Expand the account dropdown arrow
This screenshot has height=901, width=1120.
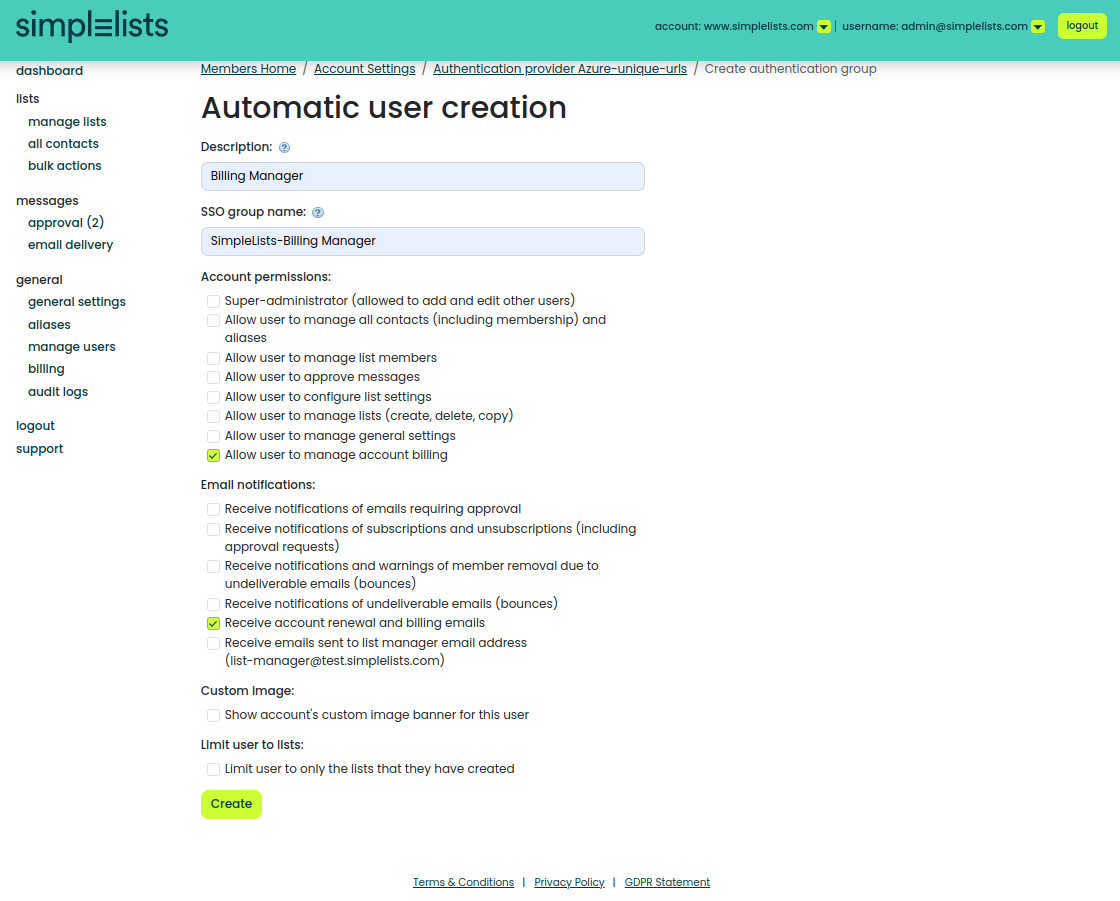[824, 26]
